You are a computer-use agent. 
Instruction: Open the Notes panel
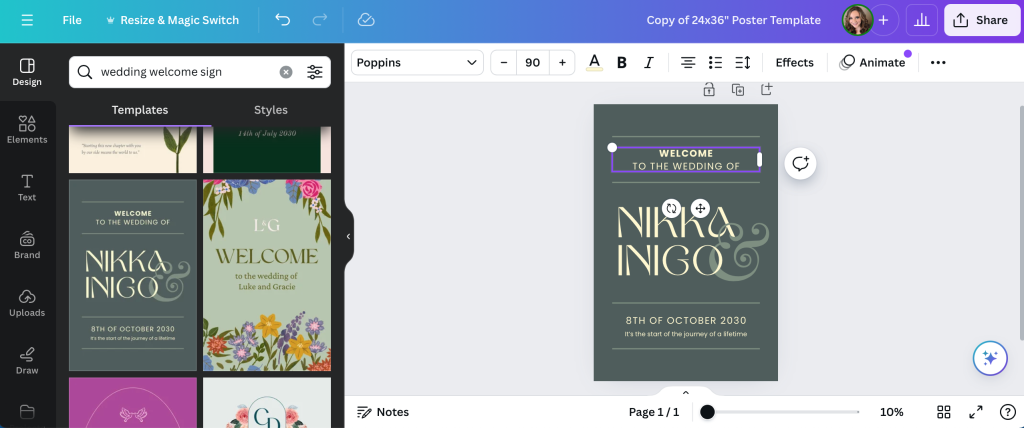click(383, 412)
